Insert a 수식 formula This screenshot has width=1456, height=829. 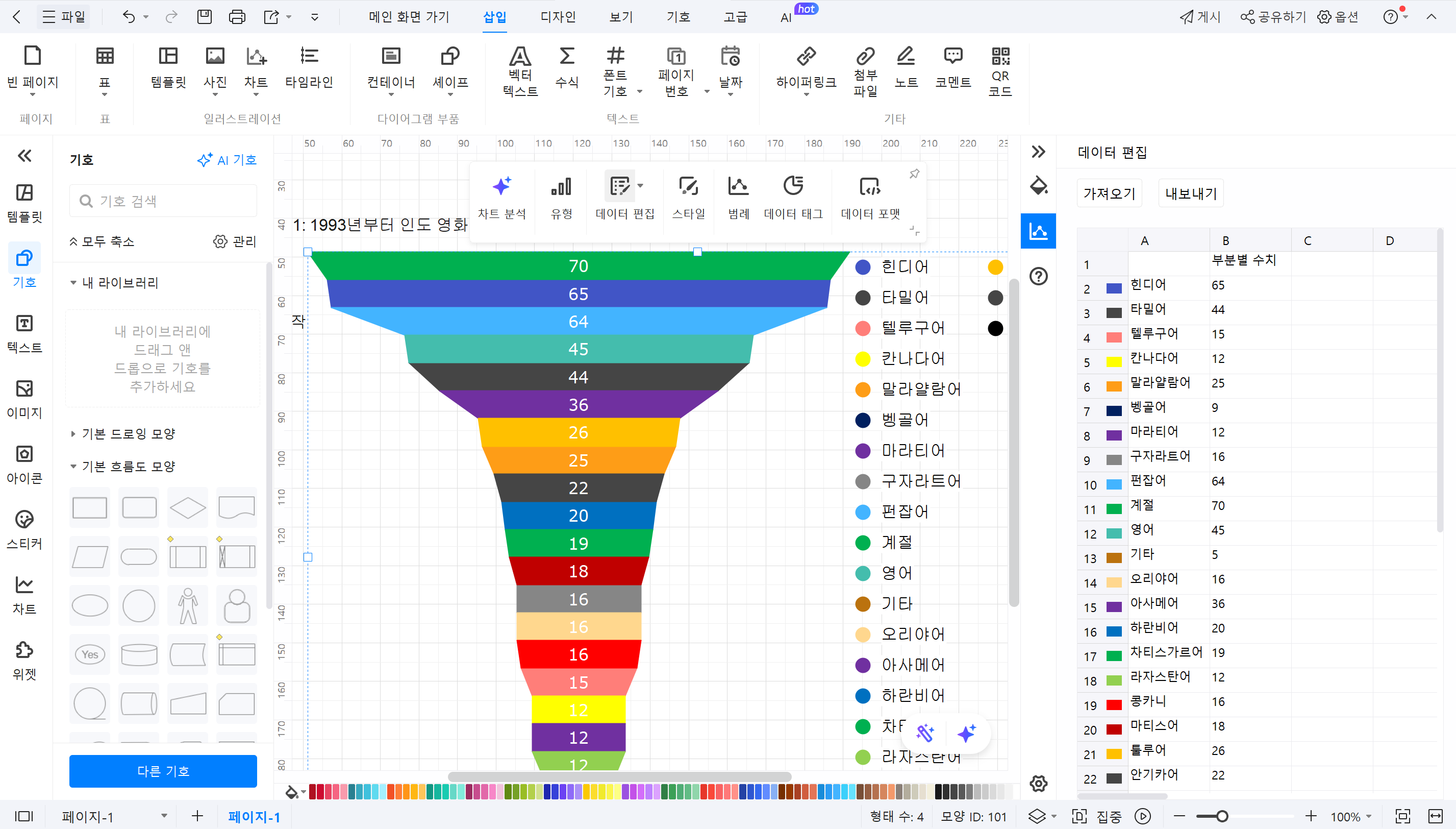pos(567,67)
